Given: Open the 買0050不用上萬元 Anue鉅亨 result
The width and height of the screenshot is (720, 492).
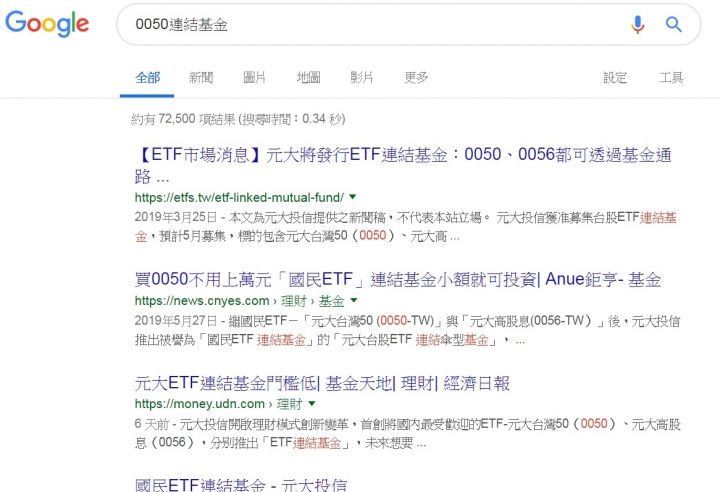Looking at the screenshot, I should click(x=398, y=279).
